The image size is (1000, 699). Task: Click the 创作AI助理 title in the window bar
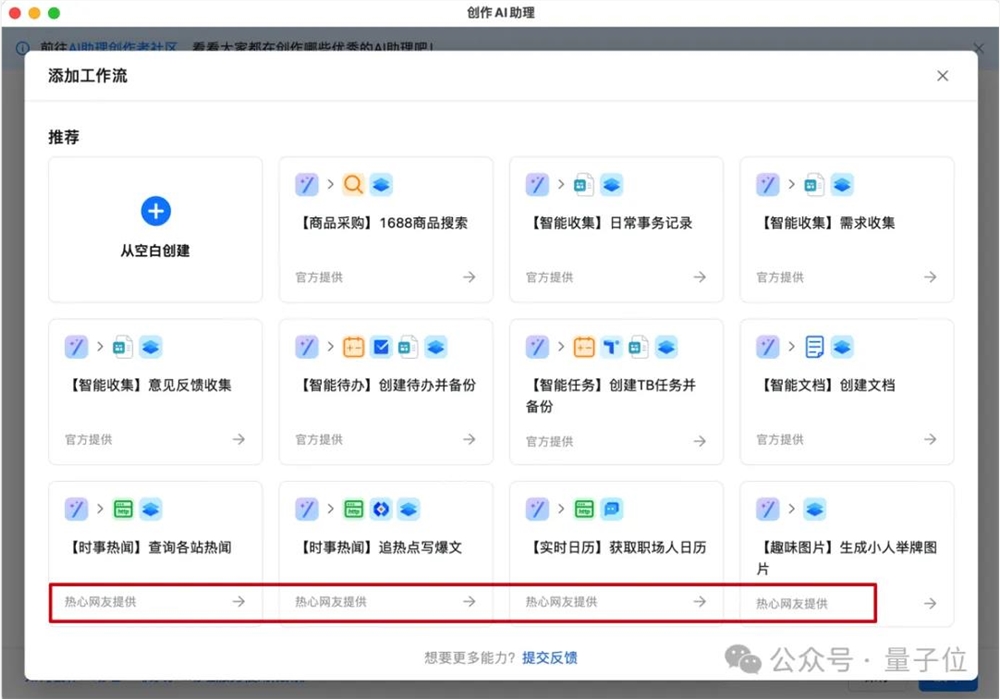pos(499,14)
